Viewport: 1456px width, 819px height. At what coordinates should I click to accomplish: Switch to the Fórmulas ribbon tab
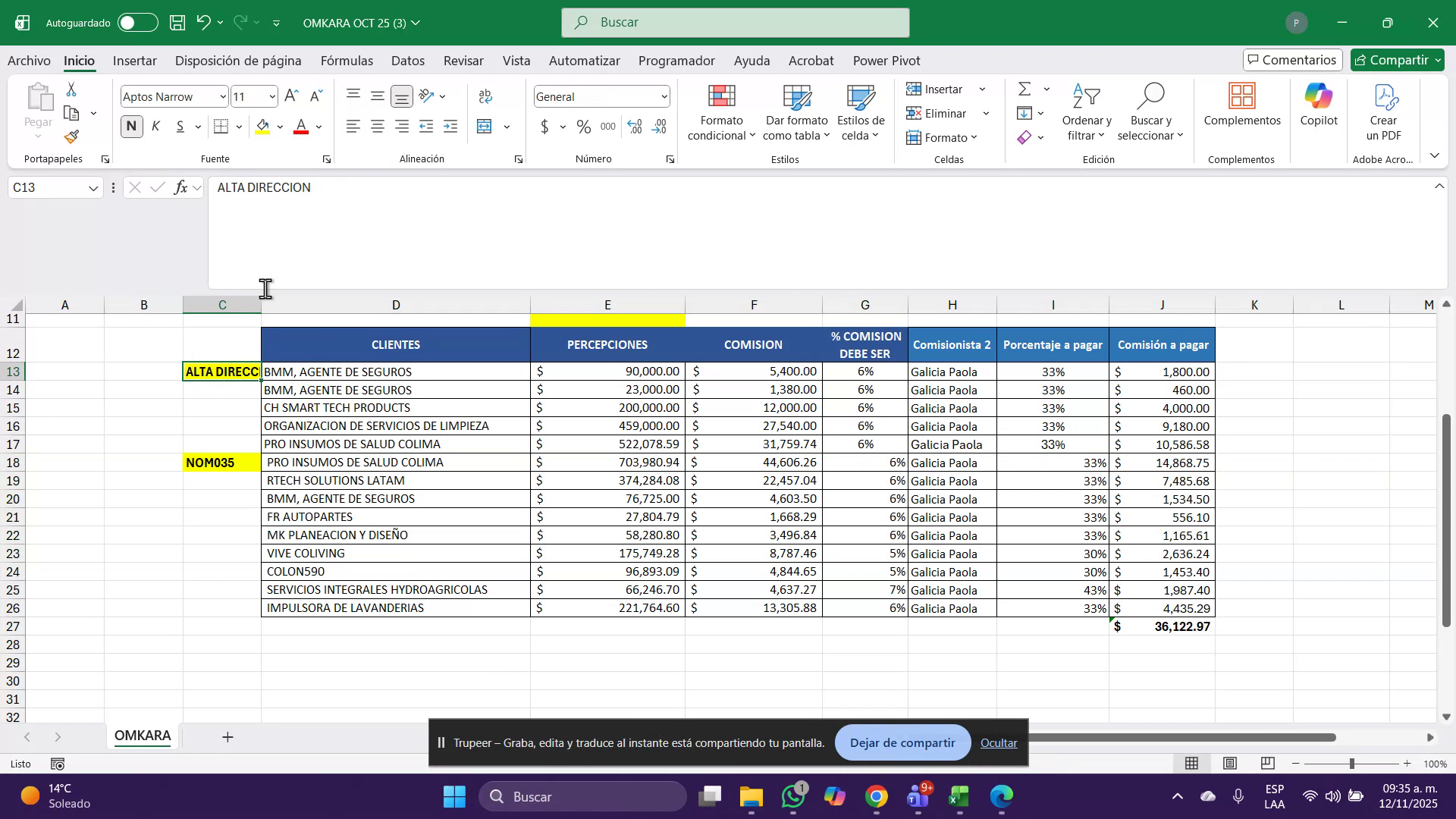[x=347, y=60]
